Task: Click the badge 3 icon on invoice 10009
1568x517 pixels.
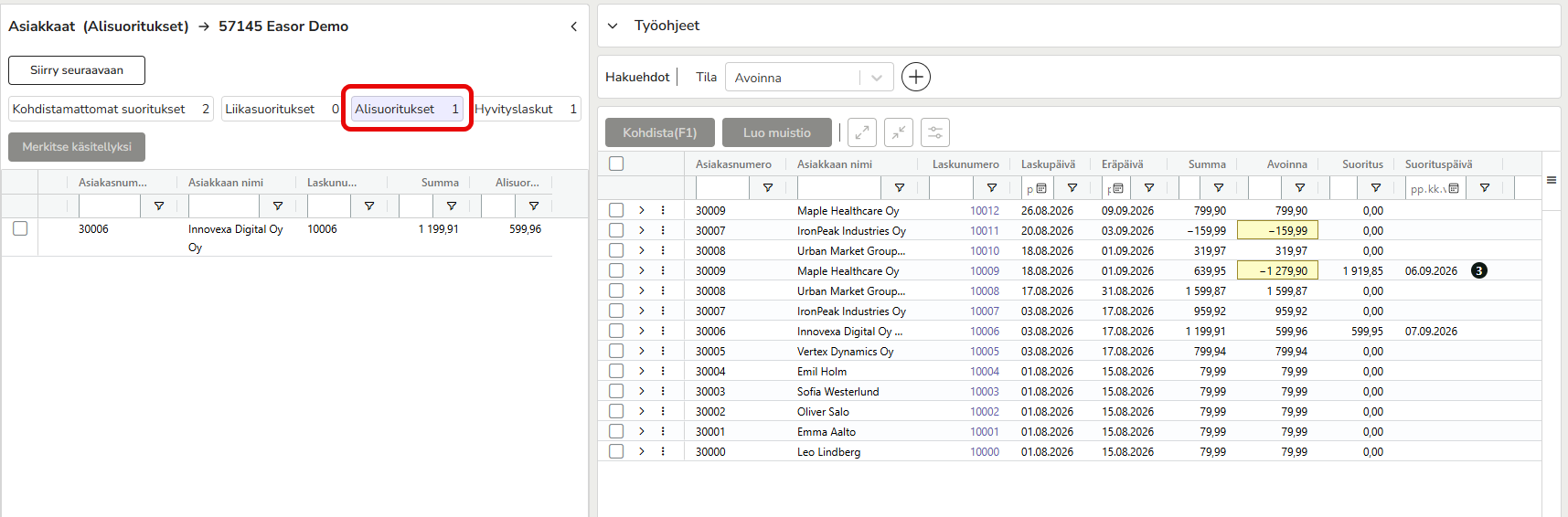Action: point(1479,270)
